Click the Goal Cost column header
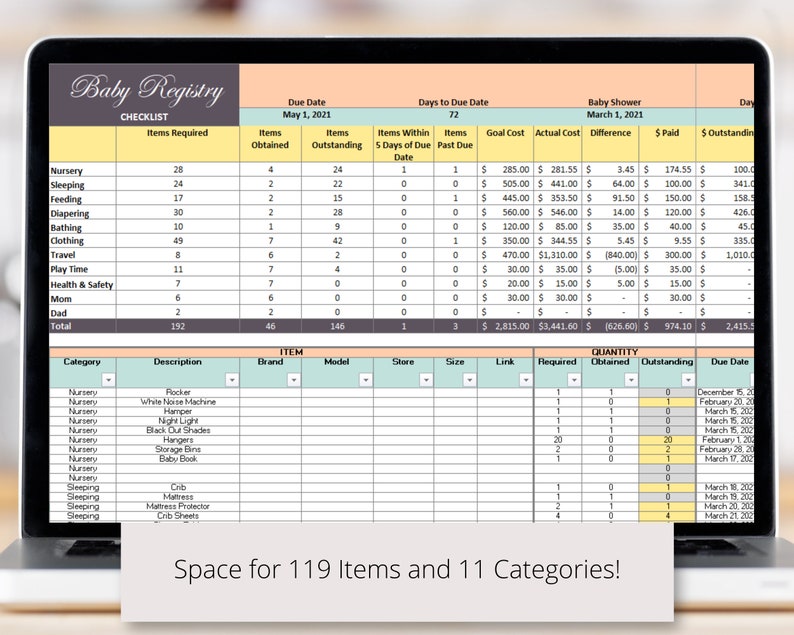Screen dimensions: 794x635 tap(505, 144)
